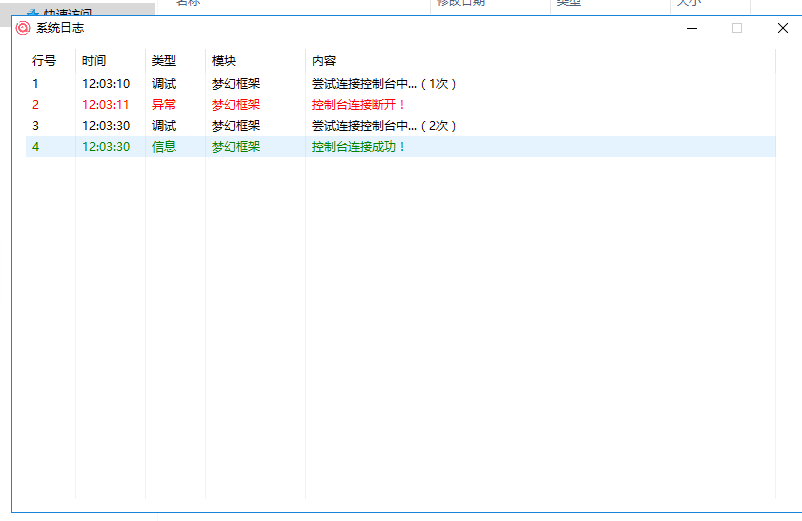Click the 12:03:30 time in row 4
Viewport: 802px width, 521px height.
coord(106,146)
